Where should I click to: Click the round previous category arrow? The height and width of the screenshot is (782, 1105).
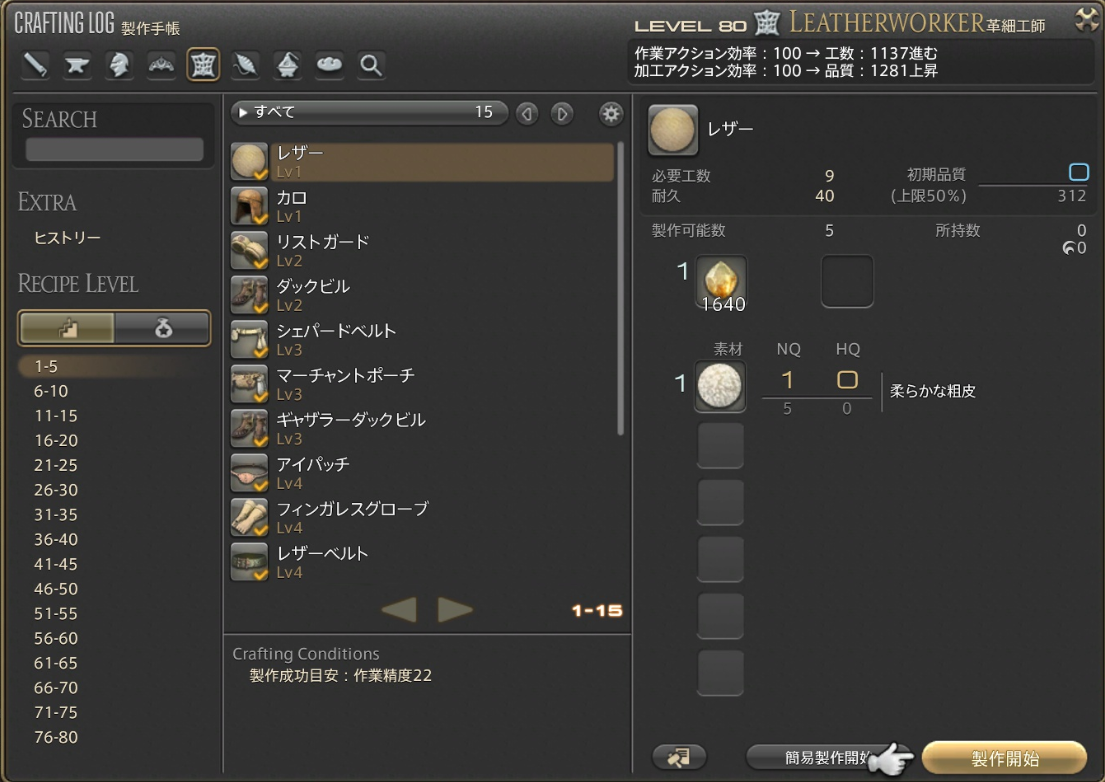527,113
